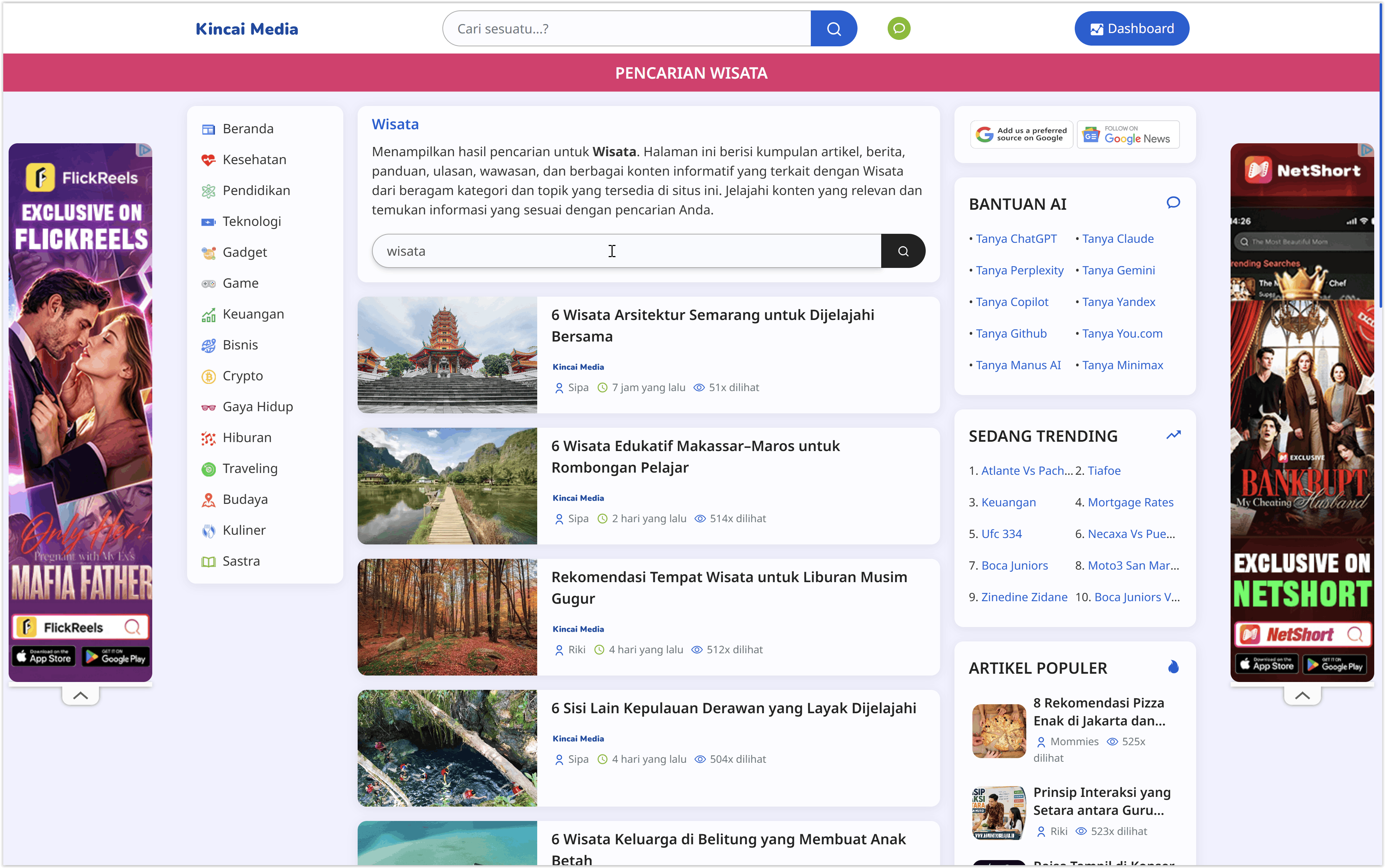This screenshot has width=1385, height=868.
Task: Click the Crypto bitcoin icon
Action: [x=208, y=377]
